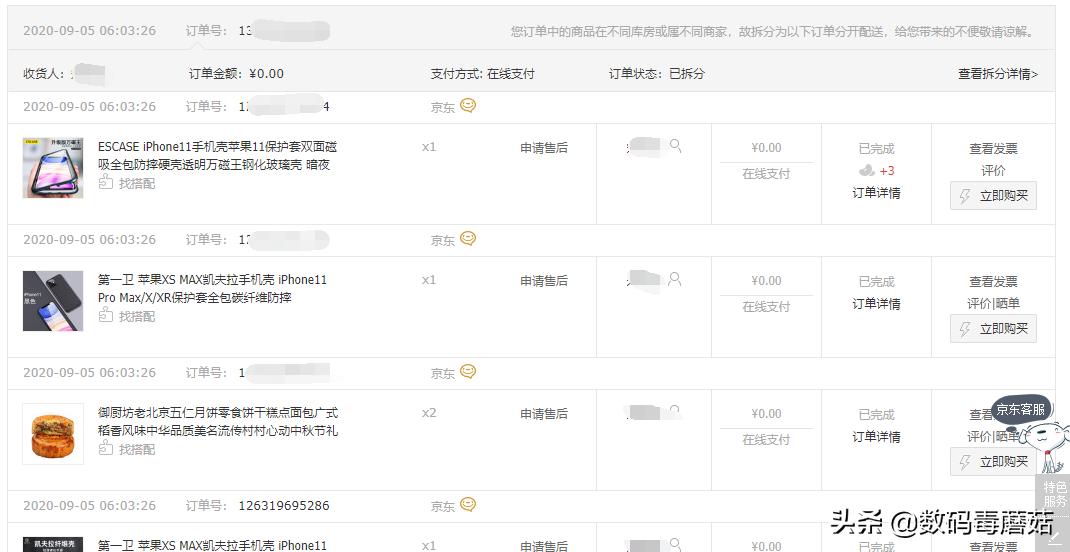The width and height of the screenshot is (1070, 552).
Task: Click 京东 seller label above ESCASE order
Action: coord(442,107)
